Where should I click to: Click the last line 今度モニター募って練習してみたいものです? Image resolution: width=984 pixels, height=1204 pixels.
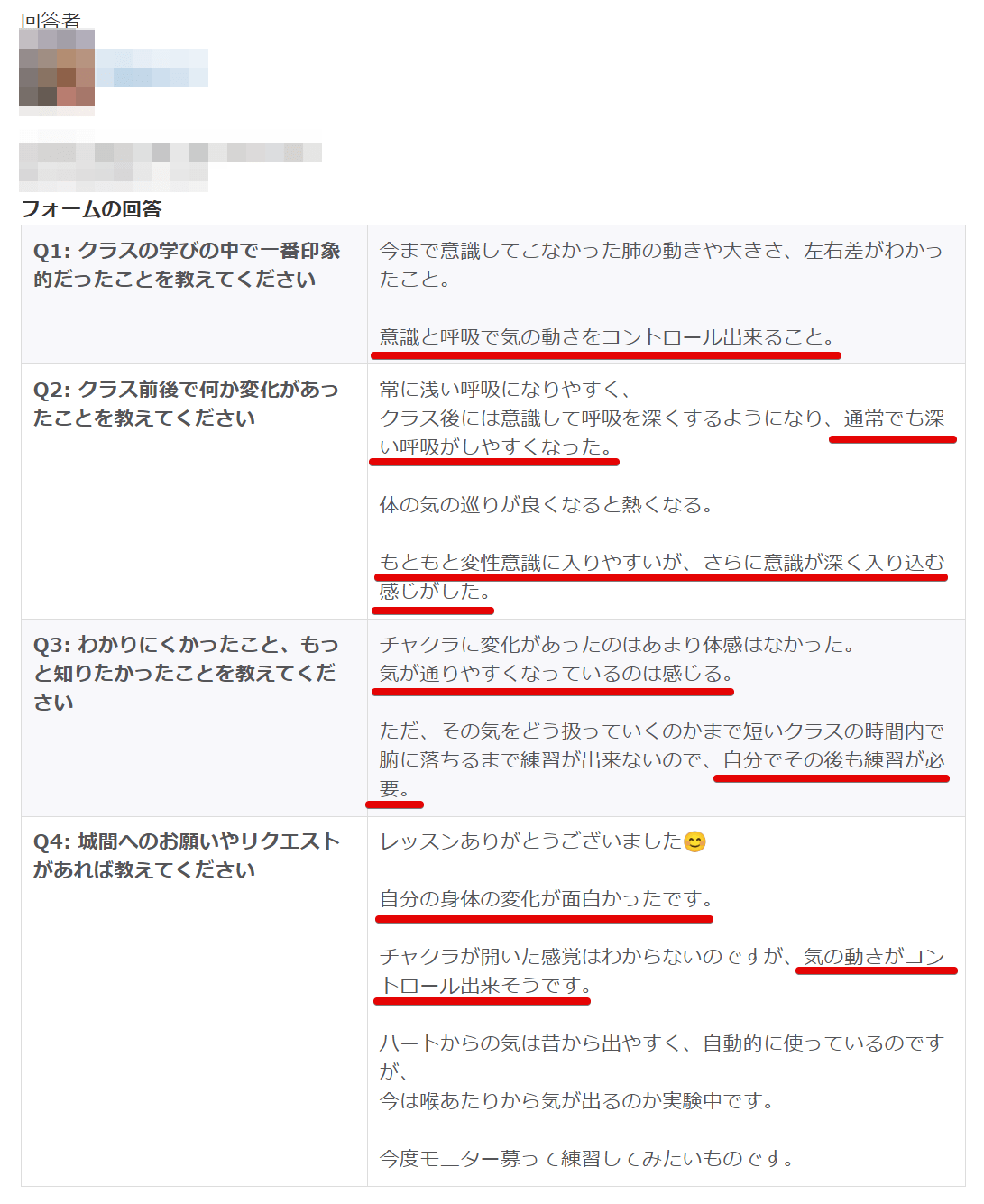587,1159
